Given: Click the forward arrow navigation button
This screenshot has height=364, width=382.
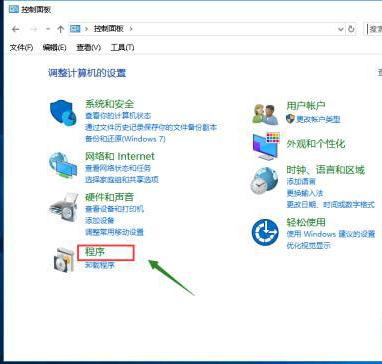Looking at the screenshot, I should pos(33,29).
